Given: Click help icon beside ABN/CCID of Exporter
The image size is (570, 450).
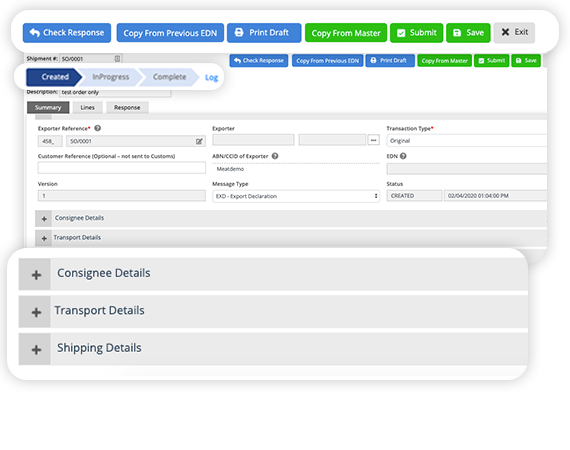Looking at the screenshot, I should (275, 156).
